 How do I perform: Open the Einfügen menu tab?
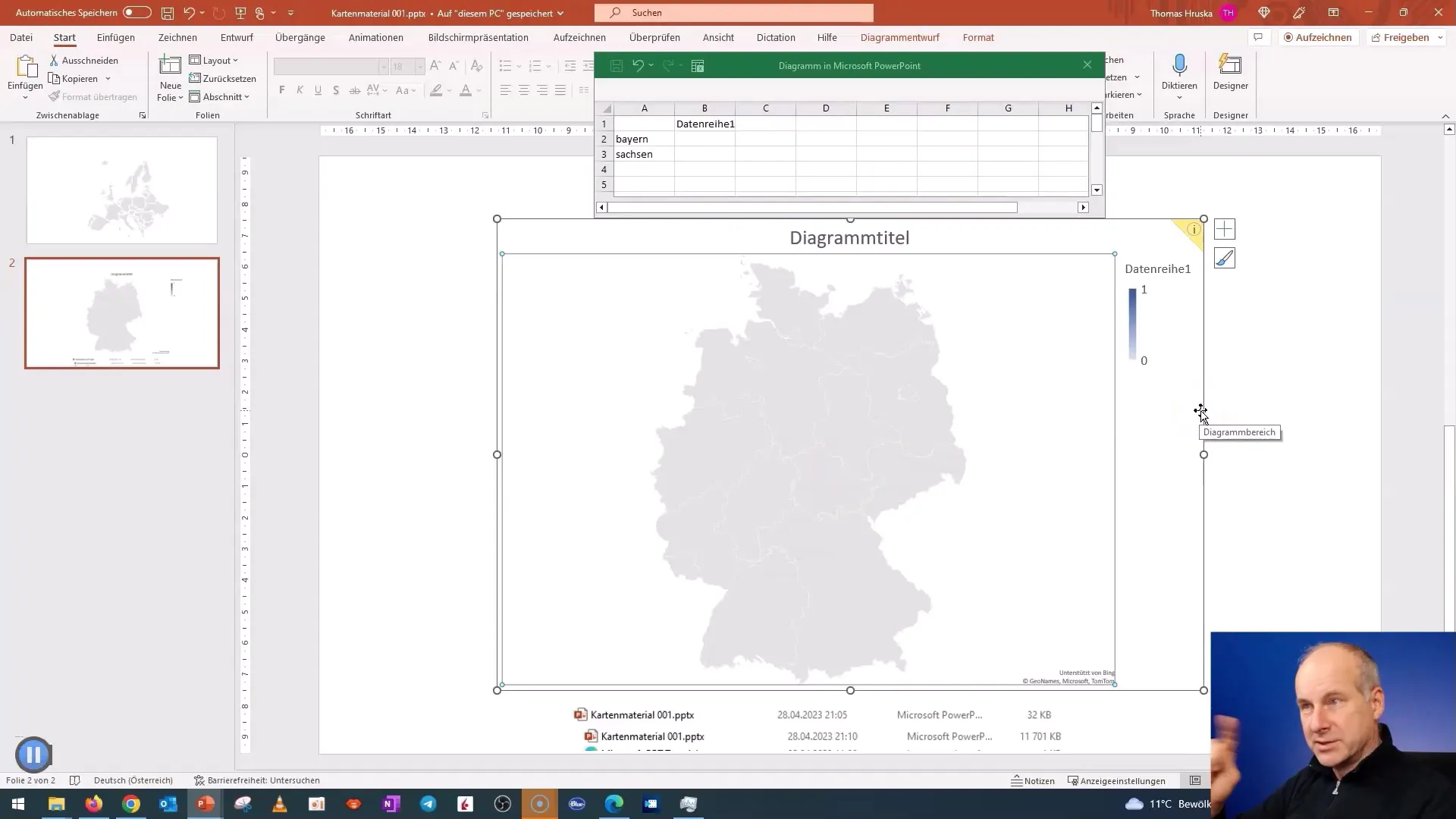pyautogui.click(x=116, y=37)
